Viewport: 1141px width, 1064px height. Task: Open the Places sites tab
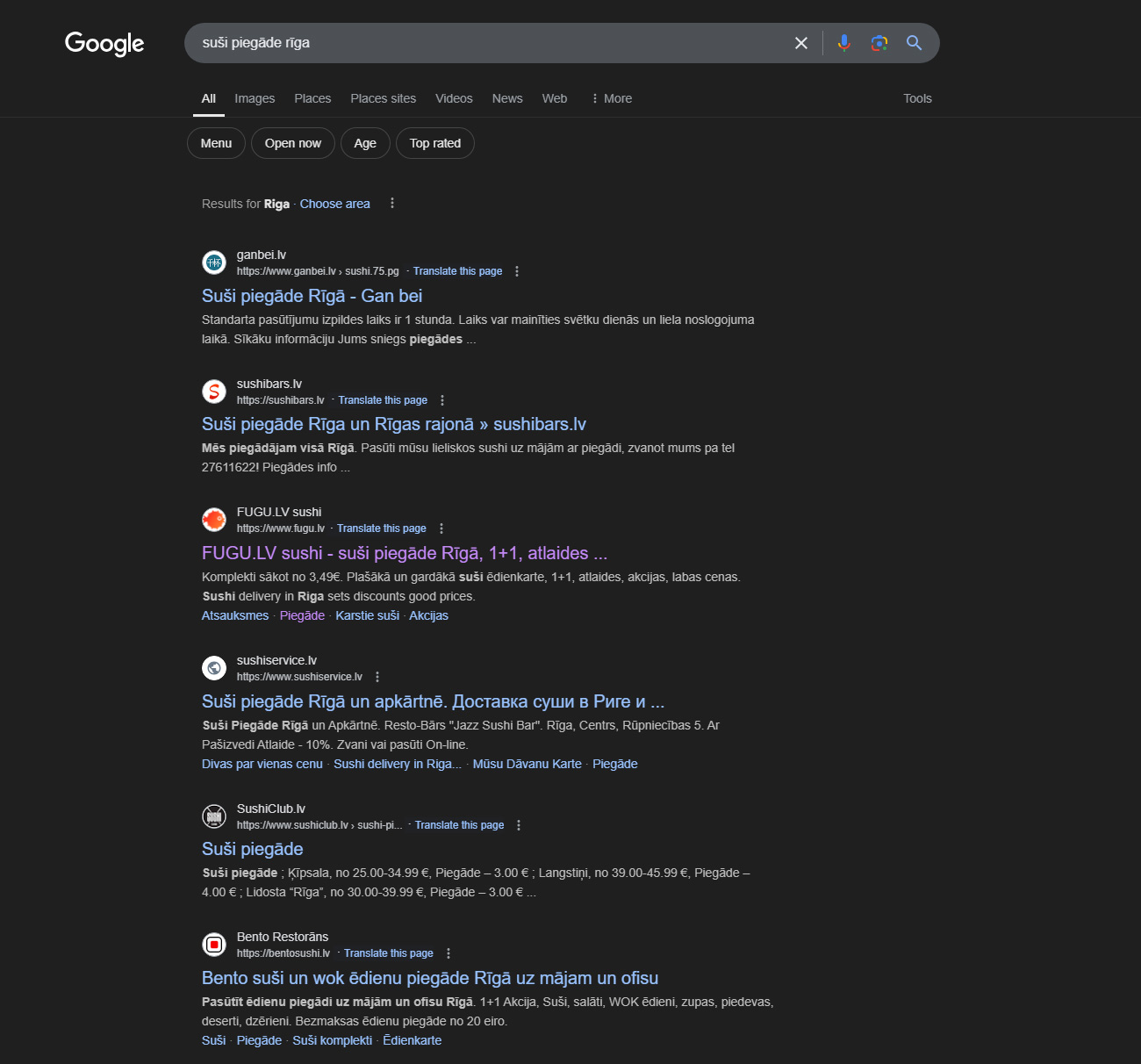[384, 98]
